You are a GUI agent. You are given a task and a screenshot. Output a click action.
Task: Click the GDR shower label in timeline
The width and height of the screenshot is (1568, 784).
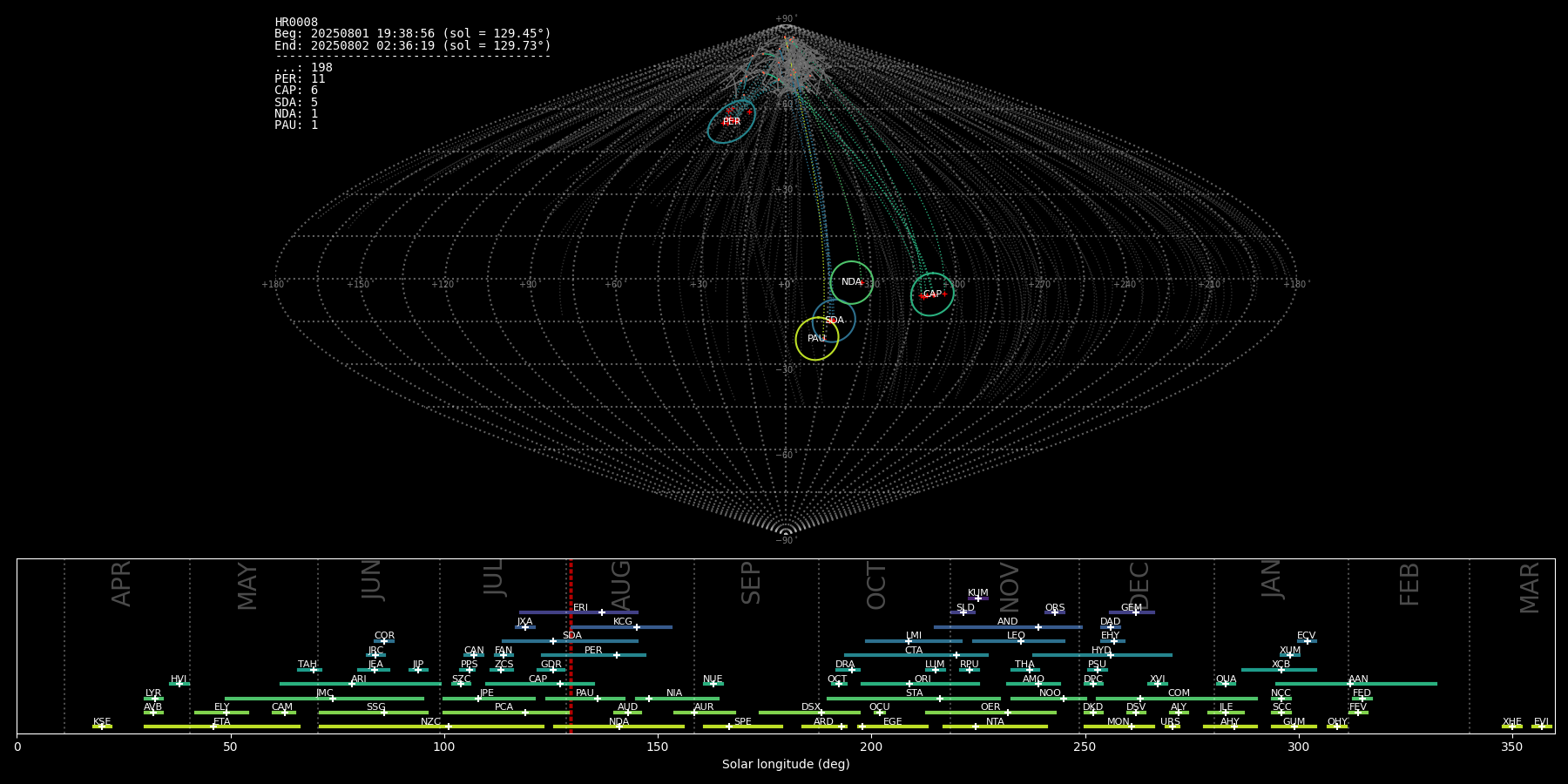pos(551,665)
